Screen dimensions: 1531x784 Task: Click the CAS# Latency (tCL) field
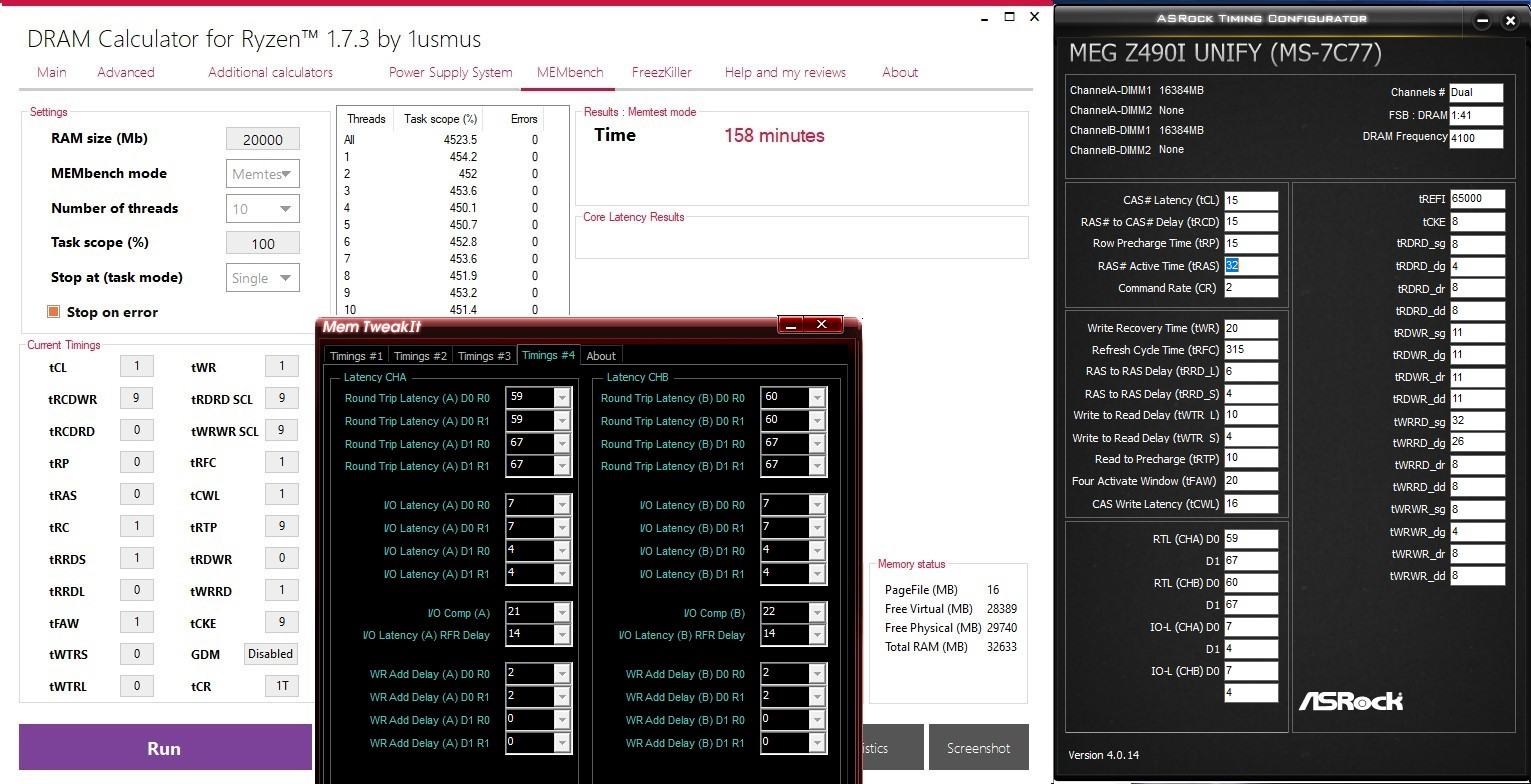(x=1251, y=200)
